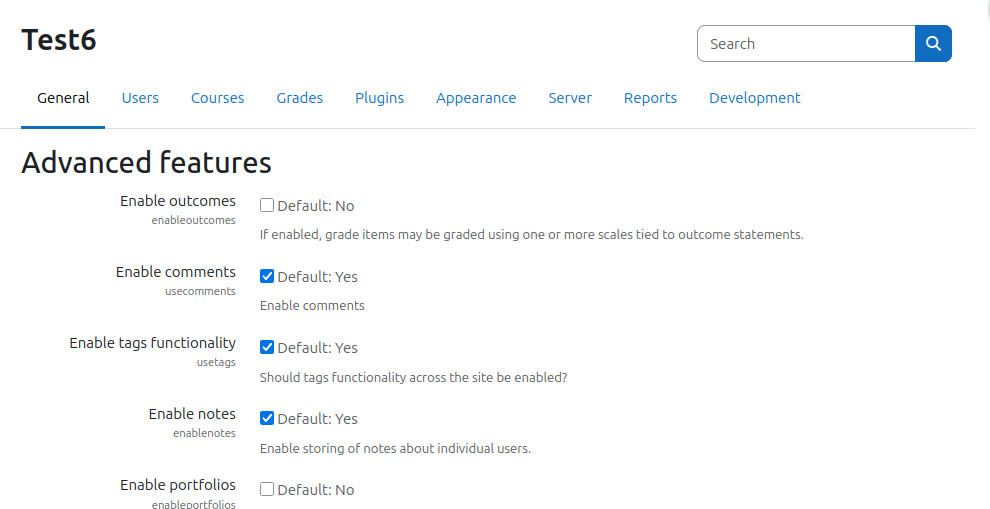Open the Development tab
The width and height of the screenshot is (990, 509).
coord(754,98)
